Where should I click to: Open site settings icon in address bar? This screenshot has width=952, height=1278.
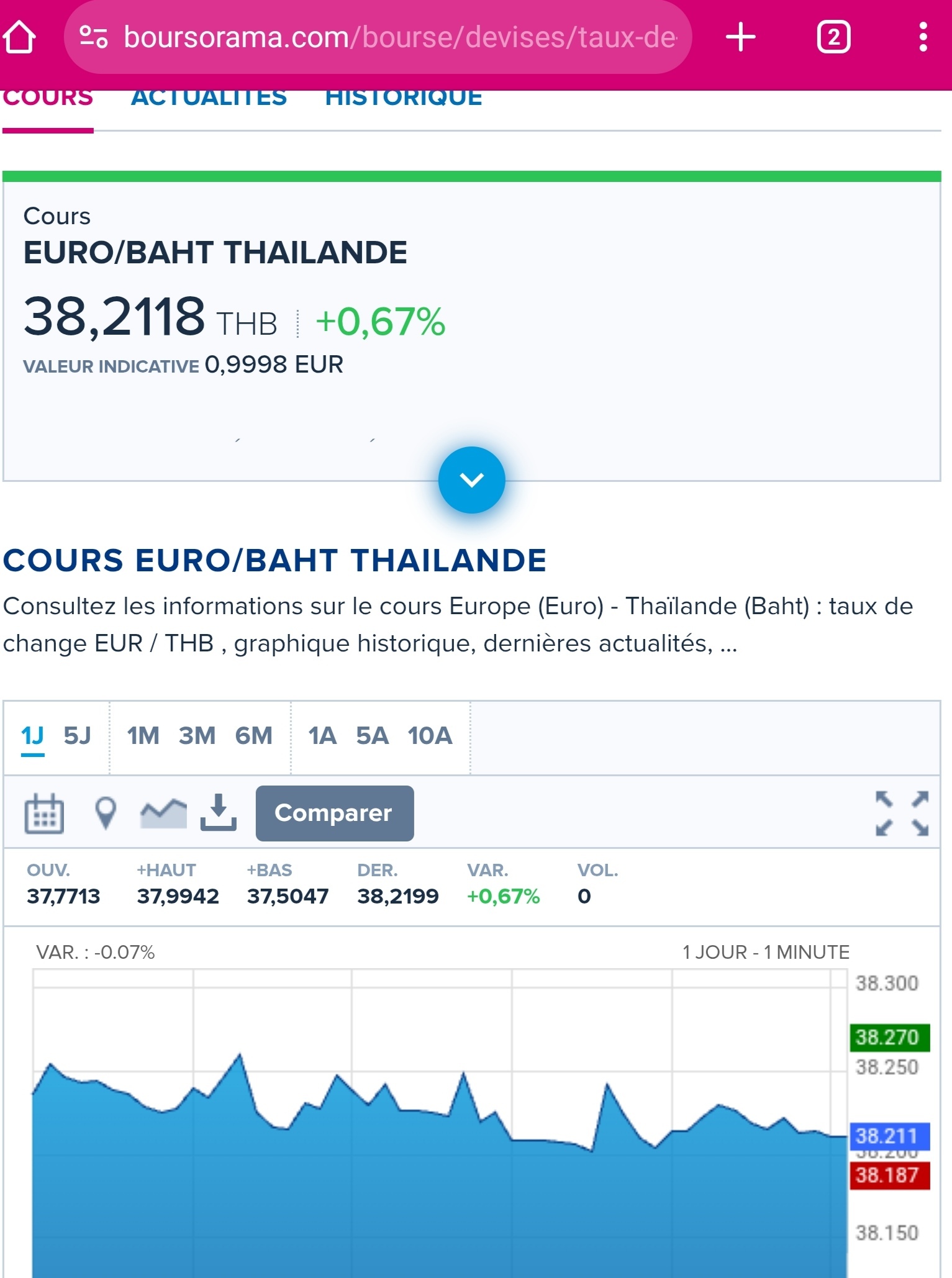[94, 37]
